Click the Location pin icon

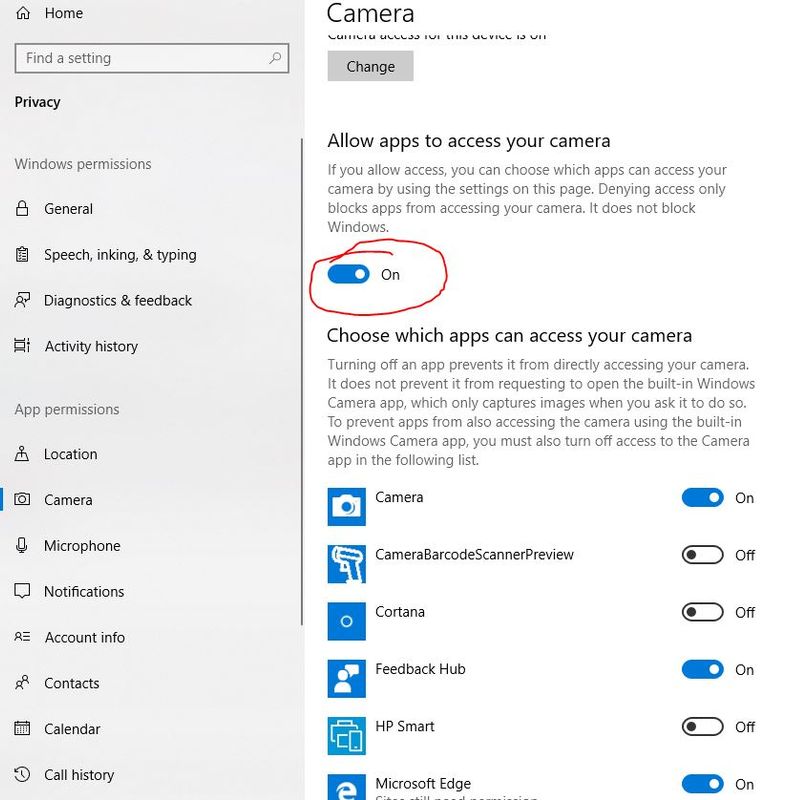click(x=22, y=454)
